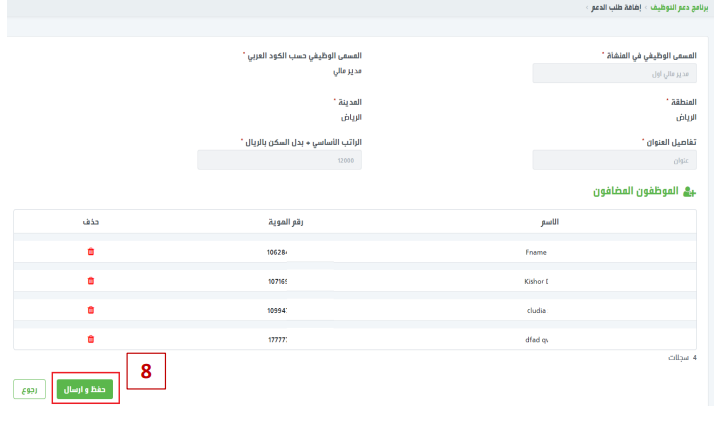Image resolution: width=715 pixels, height=424 pixels.
Task: Click the رجوع back button
Action: (30, 389)
